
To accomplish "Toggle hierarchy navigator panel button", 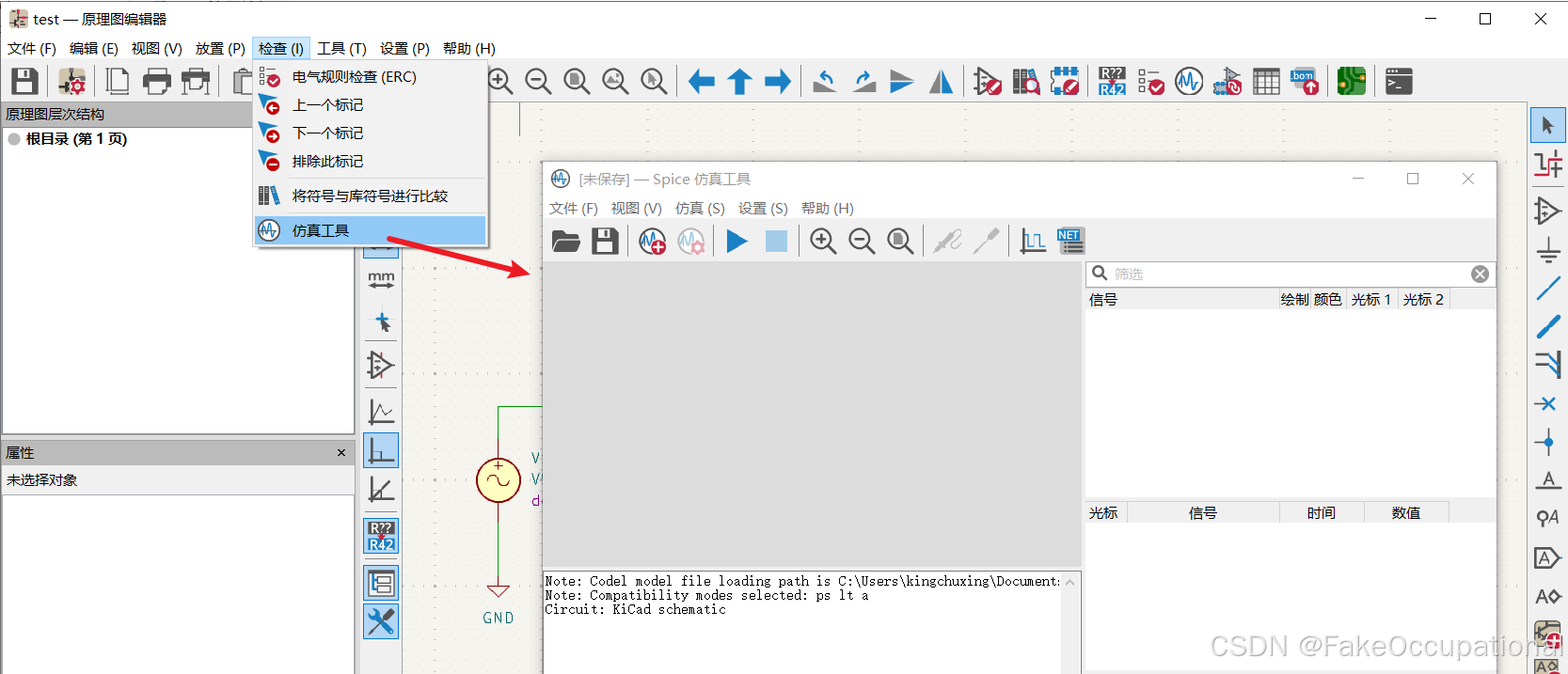I will point(381,583).
